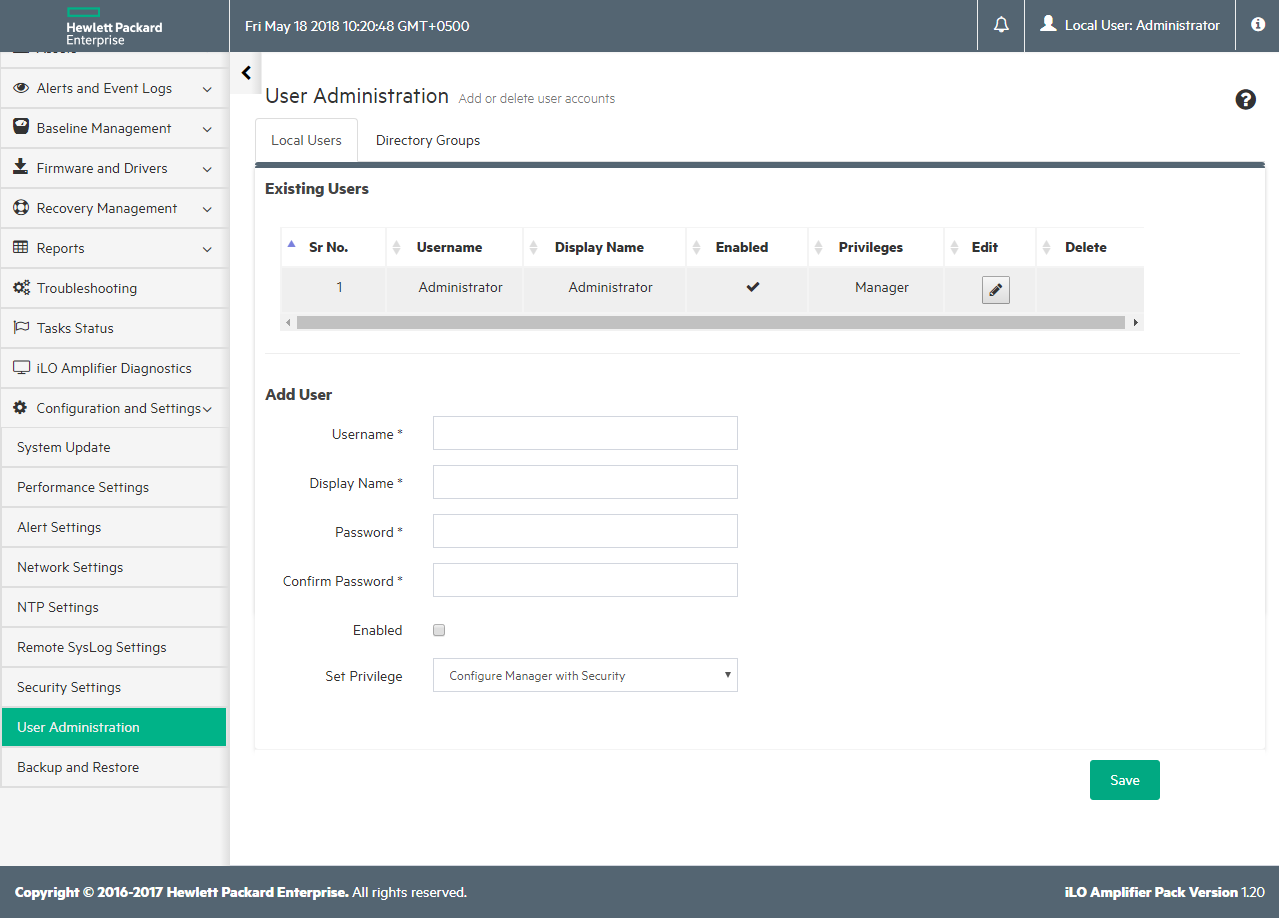Click the Username input field
Viewport: 1279px width, 918px height.
585,434
